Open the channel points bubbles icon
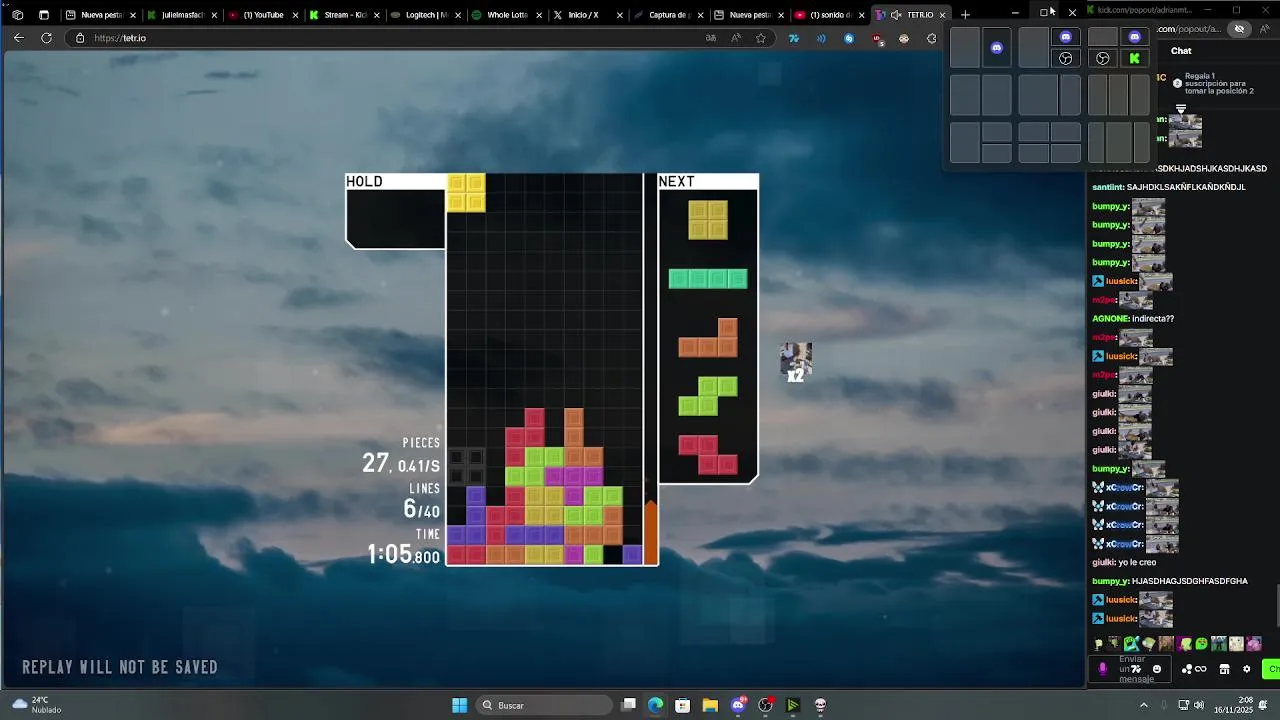 (x=1187, y=670)
